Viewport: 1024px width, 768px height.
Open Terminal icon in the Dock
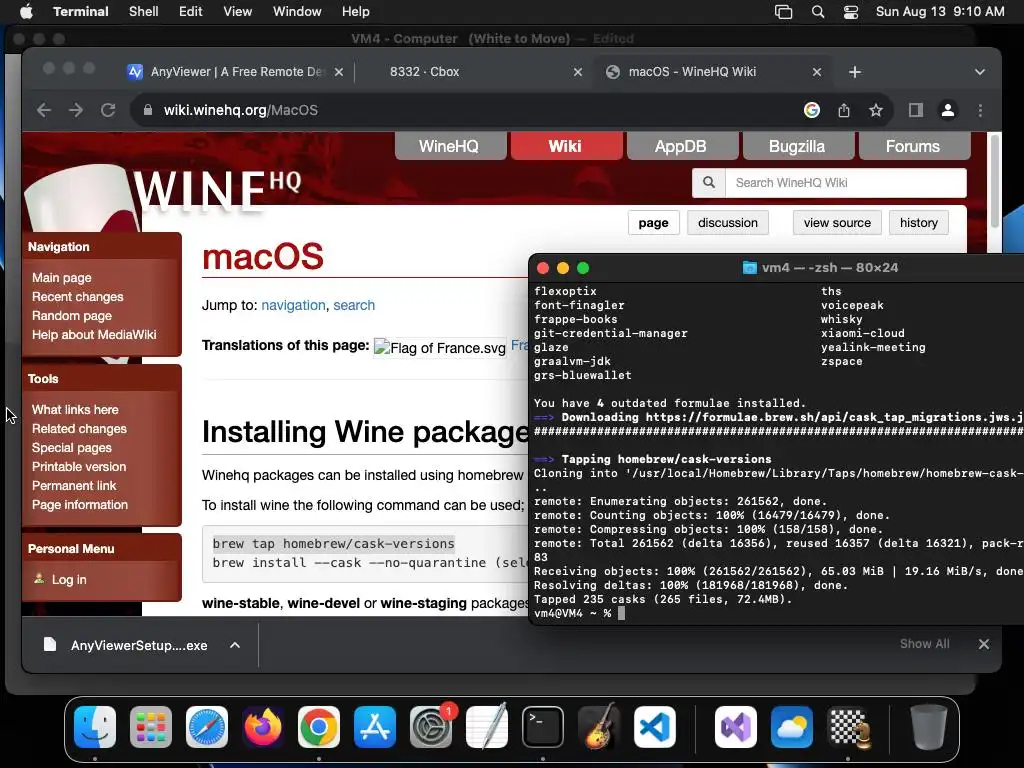(543, 727)
